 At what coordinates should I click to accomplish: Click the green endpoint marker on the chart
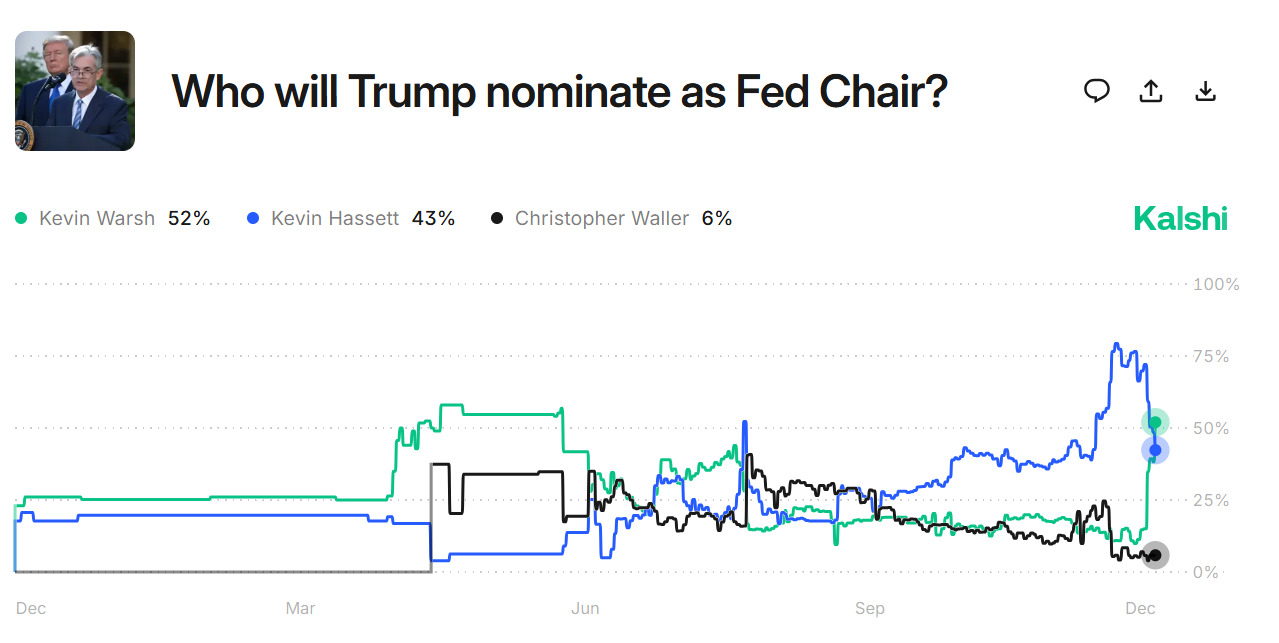[x=1154, y=423]
